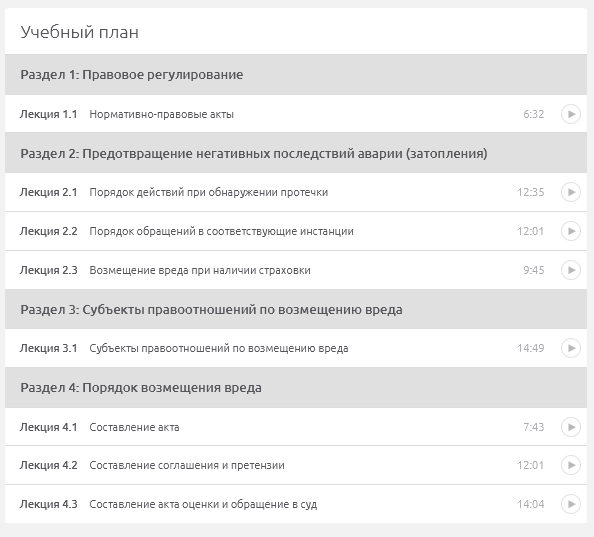This screenshot has width=594, height=537.
Task: Play Лекция 4.1 Составление акта
Action: 571,427
